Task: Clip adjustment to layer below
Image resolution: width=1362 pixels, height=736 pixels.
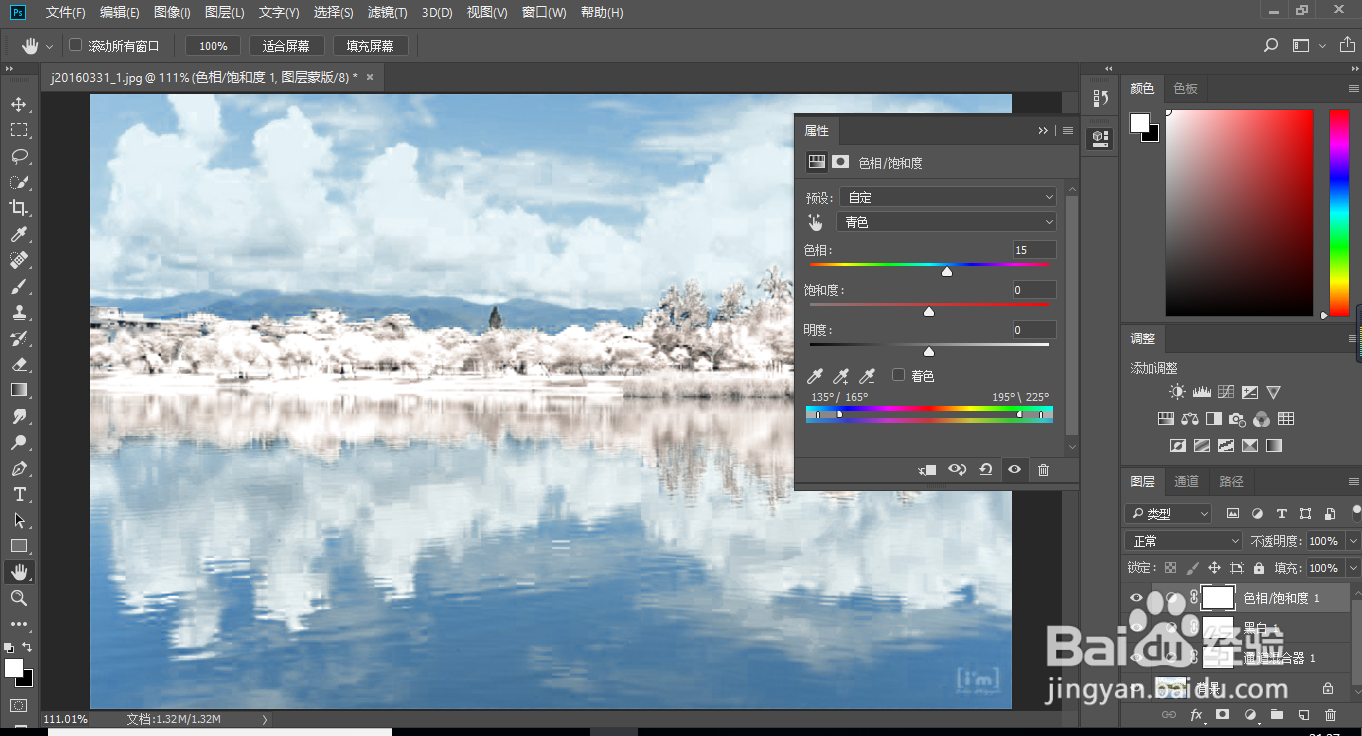Action: (928, 469)
